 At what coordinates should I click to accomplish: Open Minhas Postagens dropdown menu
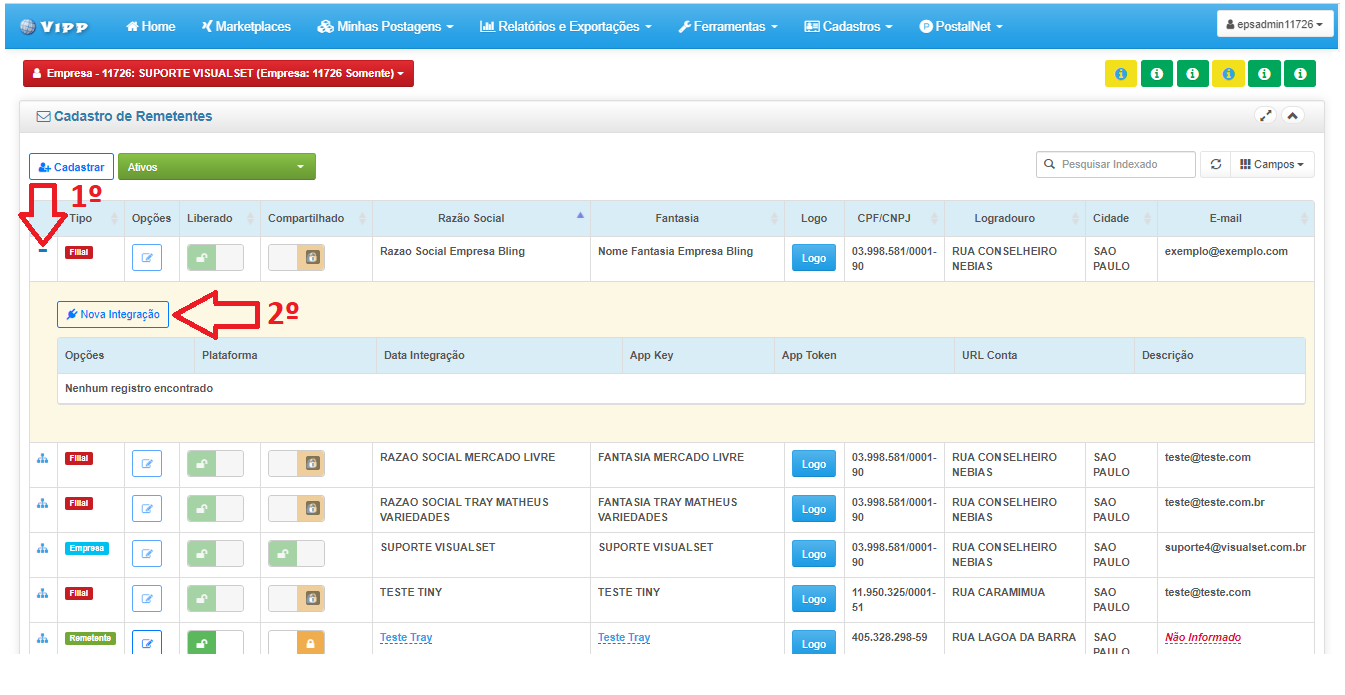click(385, 26)
